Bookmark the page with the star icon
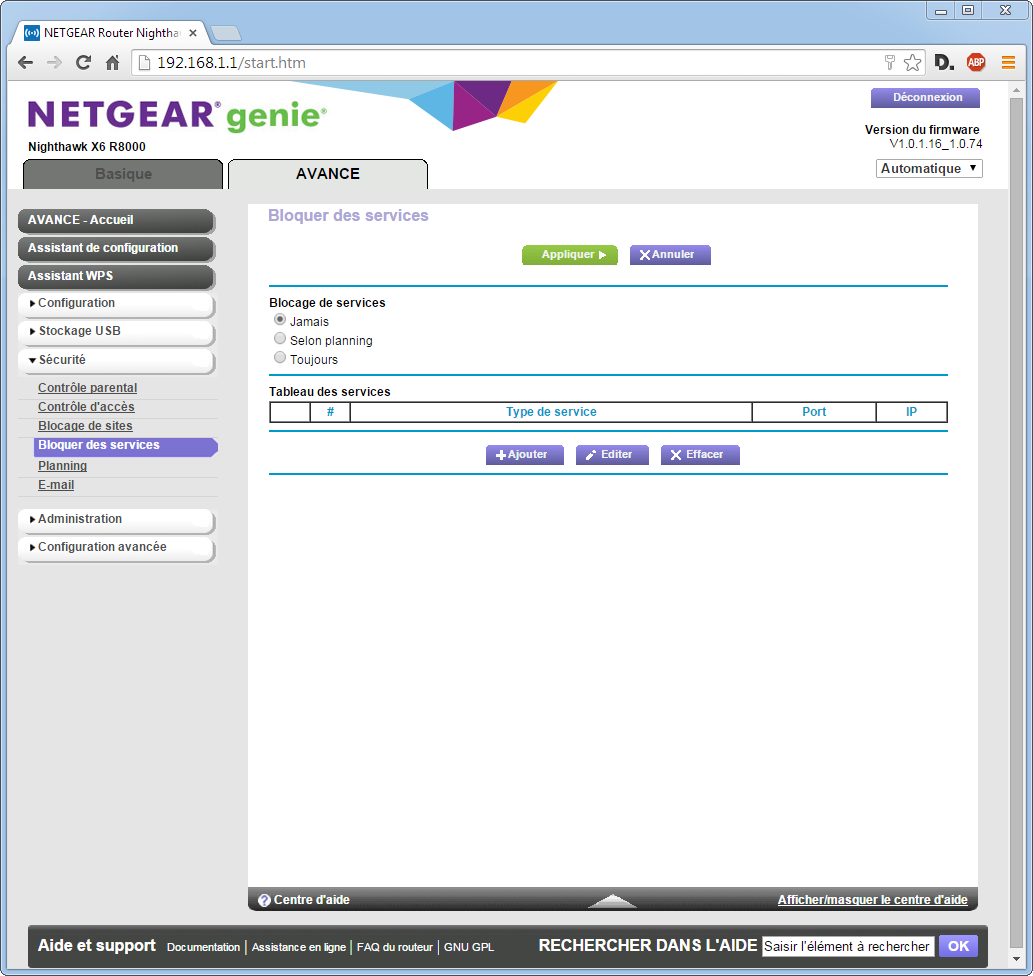The width and height of the screenshot is (1033, 976). (x=912, y=63)
